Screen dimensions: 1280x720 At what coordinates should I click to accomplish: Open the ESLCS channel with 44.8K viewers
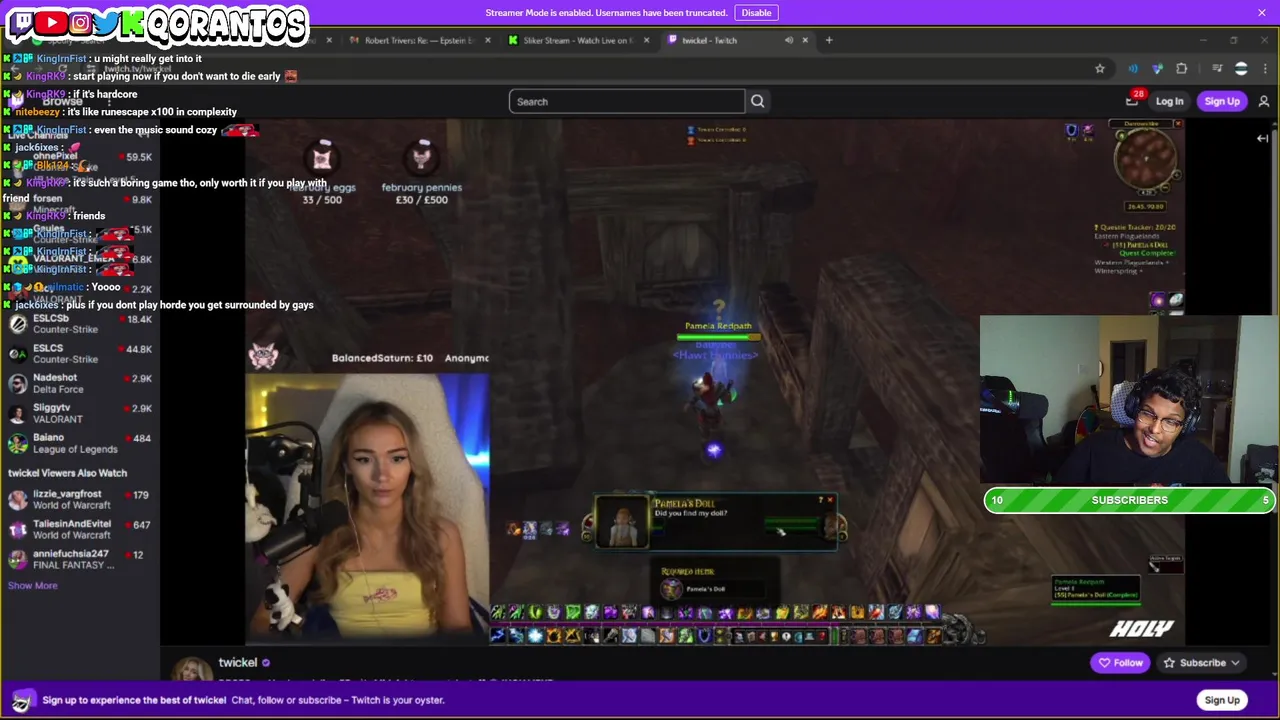click(80, 354)
